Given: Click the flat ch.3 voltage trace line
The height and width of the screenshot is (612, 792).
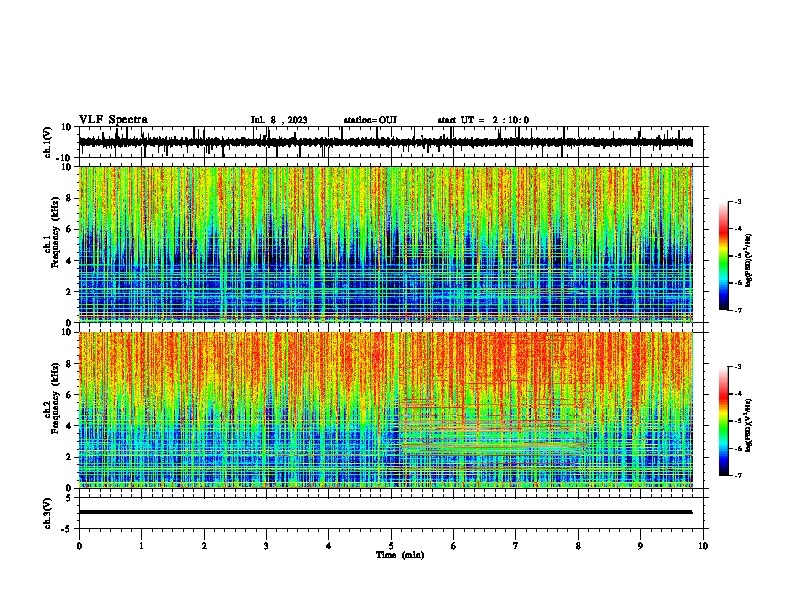Looking at the screenshot, I should pos(385,512).
